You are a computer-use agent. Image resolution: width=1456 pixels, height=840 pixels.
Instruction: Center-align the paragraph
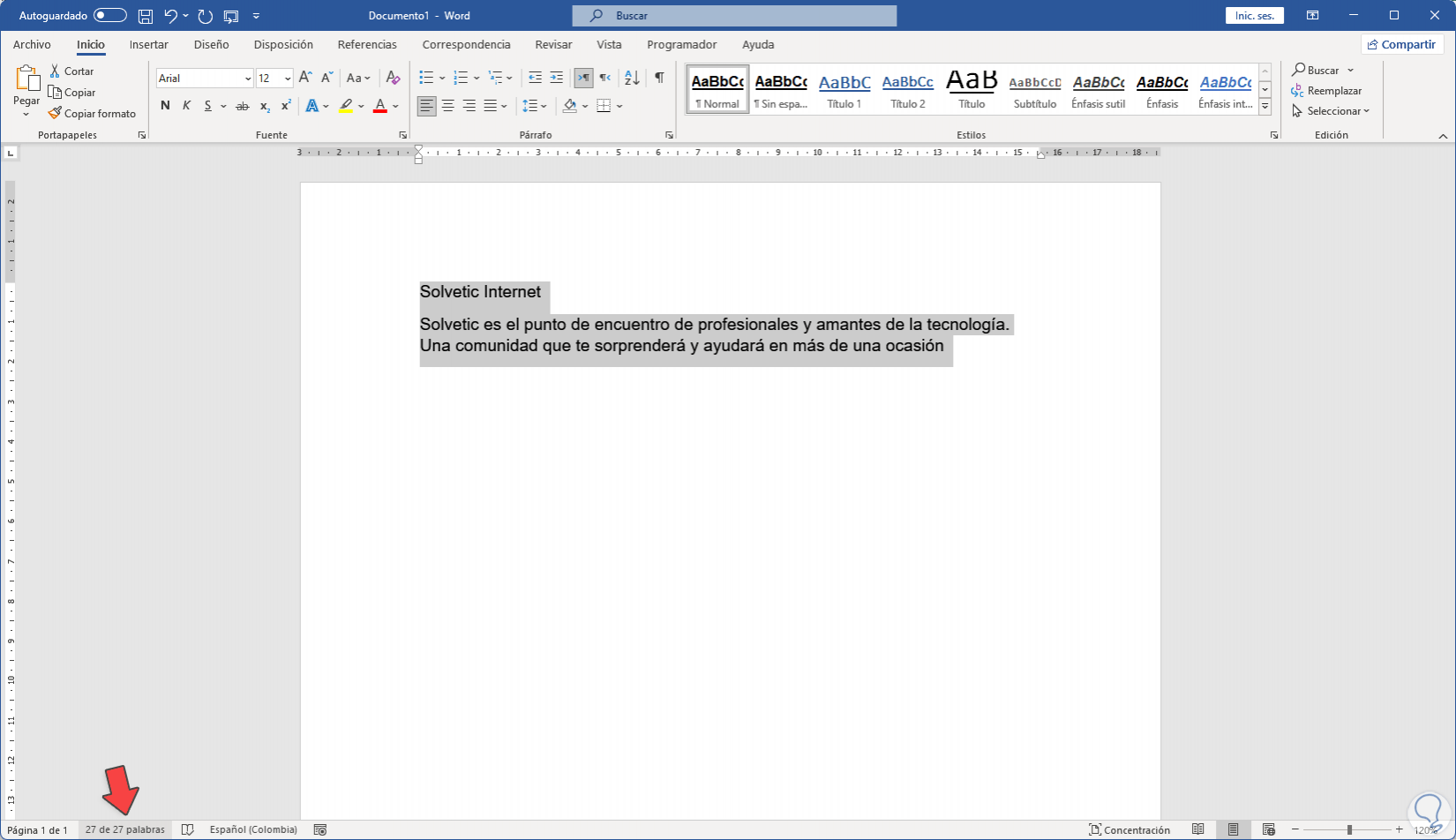pos(448,106)
